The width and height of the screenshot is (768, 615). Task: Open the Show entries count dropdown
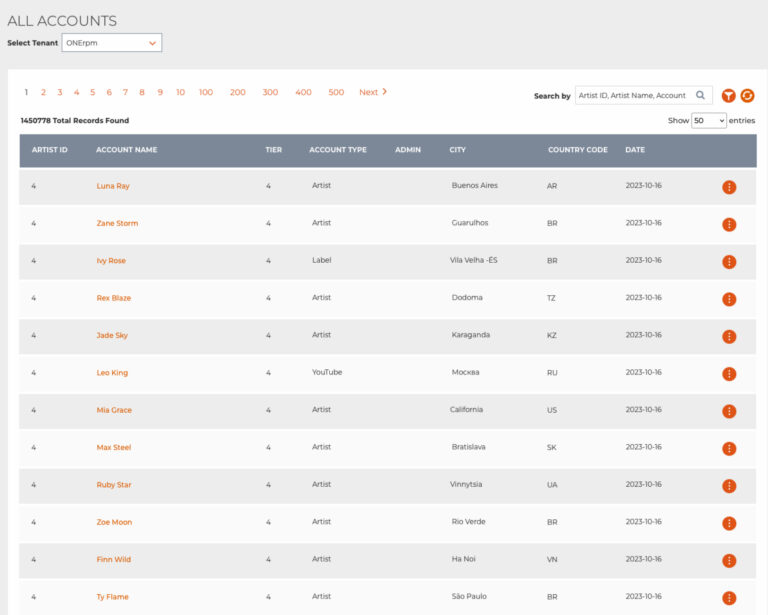[709, 120]
